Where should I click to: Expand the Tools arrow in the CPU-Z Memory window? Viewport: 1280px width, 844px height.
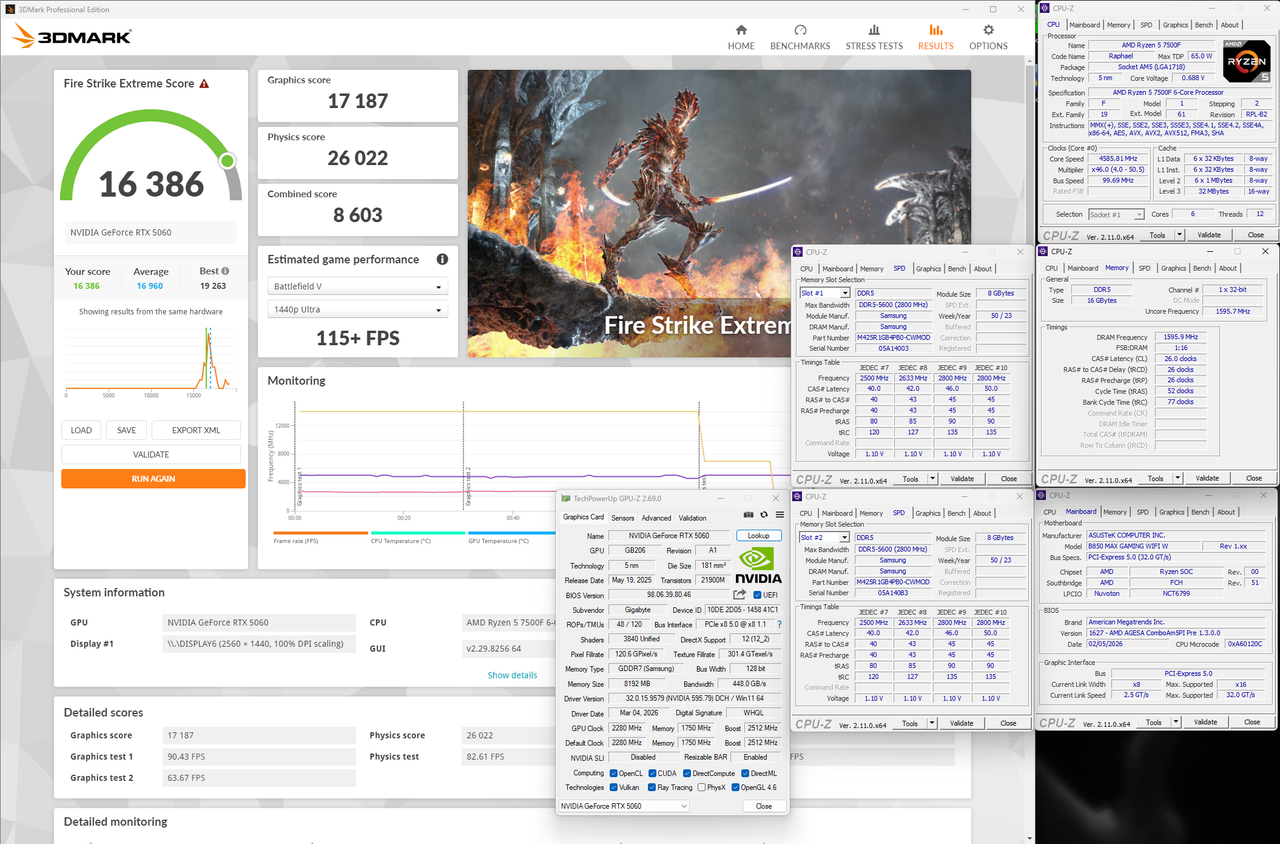(1179, 478)
